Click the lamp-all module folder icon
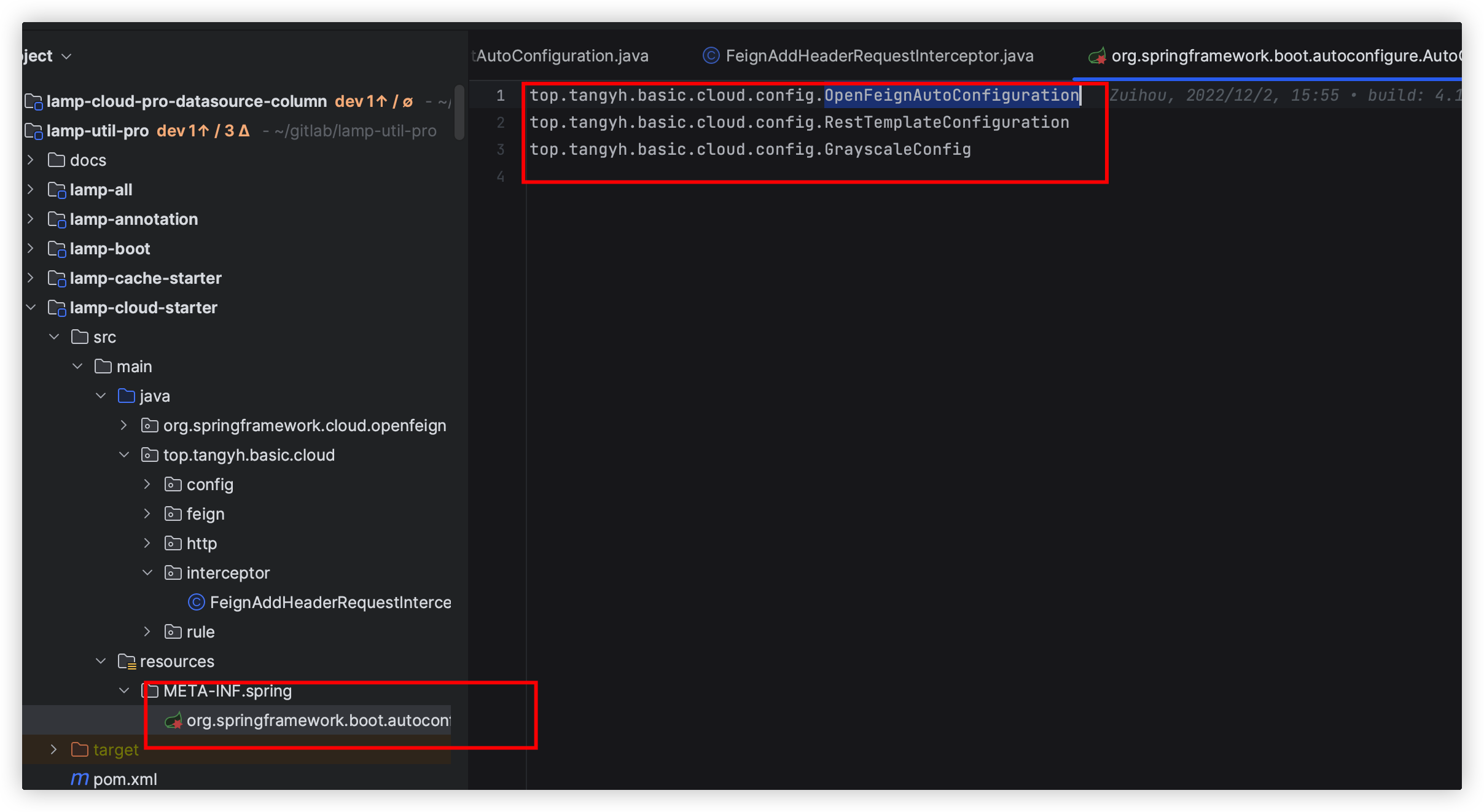 coord(57,190)
